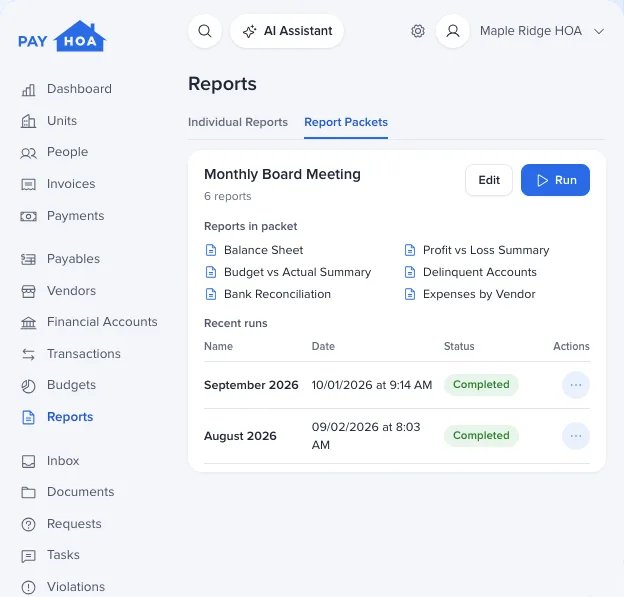Click the Date column header
The image size is (624, 597).
point(323,346)
